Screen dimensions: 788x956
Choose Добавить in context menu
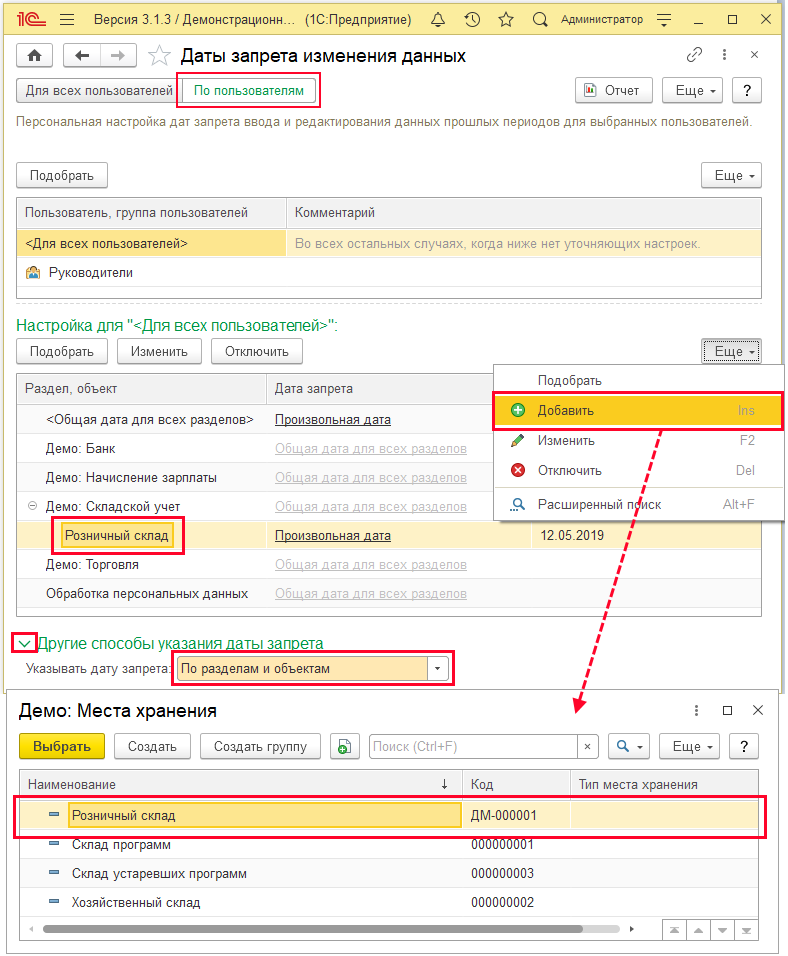tap(638, 410)
